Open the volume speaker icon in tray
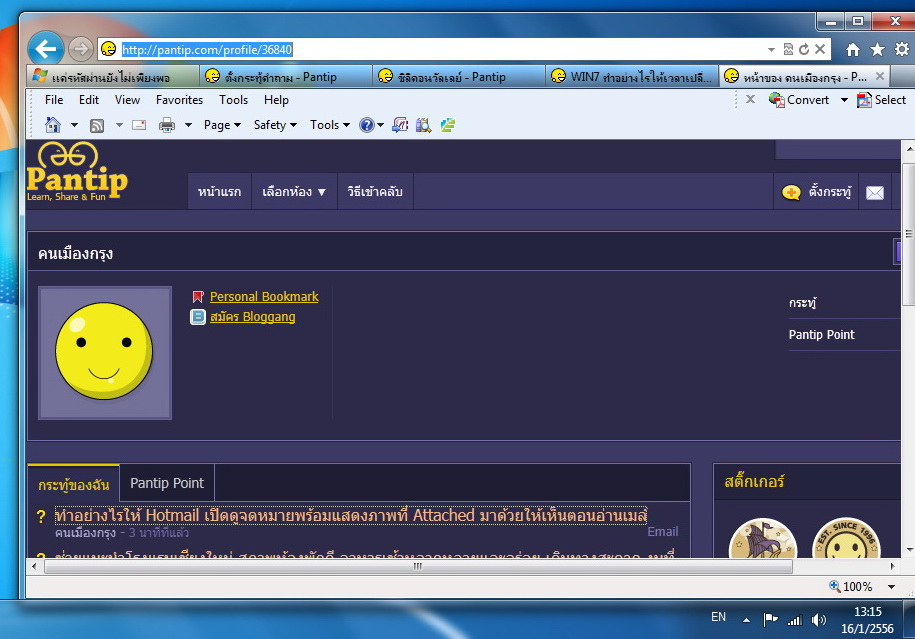Image resolution: width=915 pixels, height=639 pixels. 819,620
